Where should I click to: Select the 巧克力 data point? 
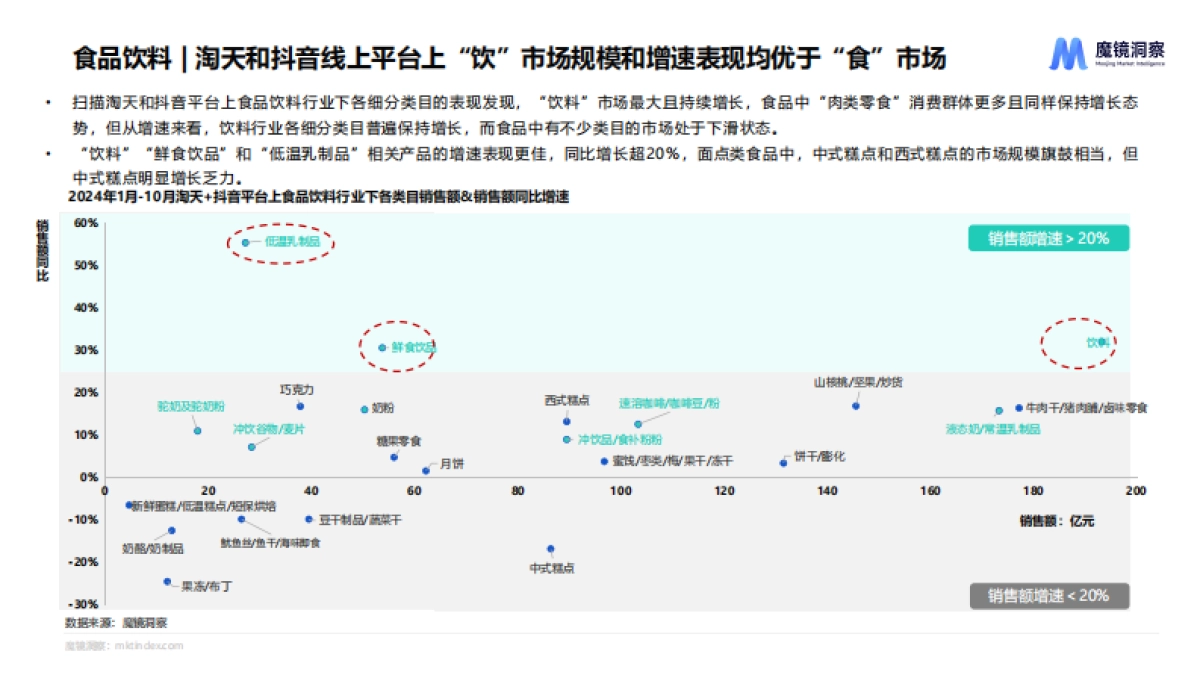point(300,406)
